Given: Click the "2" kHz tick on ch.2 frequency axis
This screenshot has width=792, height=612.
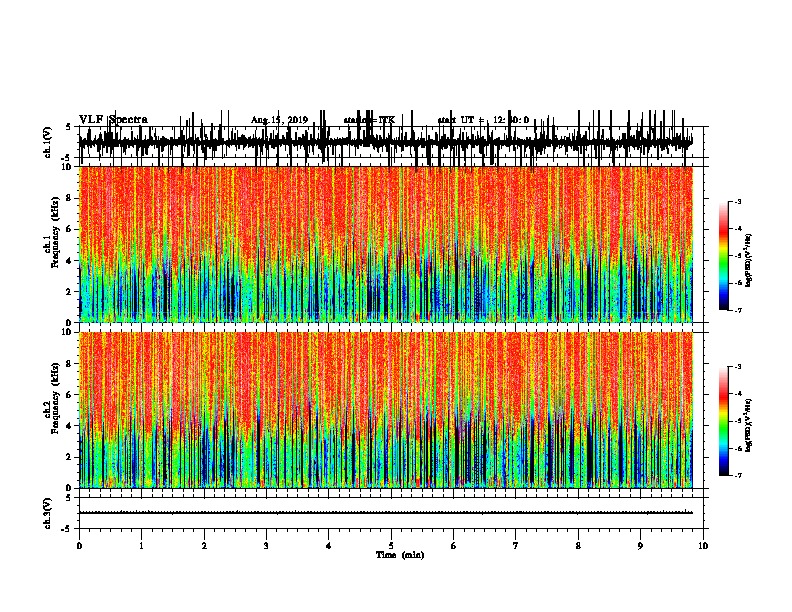Looking at the screenshot, I should pyautogui.click(x=69, y=457).
